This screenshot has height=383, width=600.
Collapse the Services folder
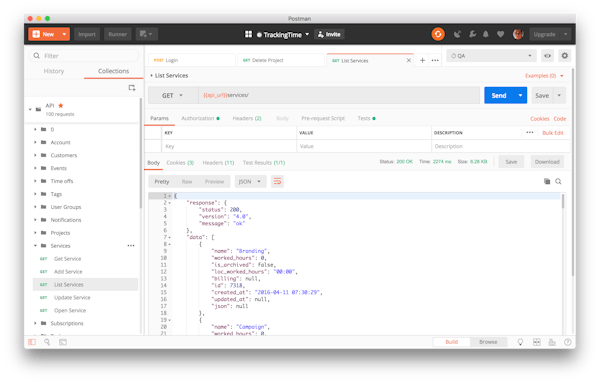tap(35, 246)
